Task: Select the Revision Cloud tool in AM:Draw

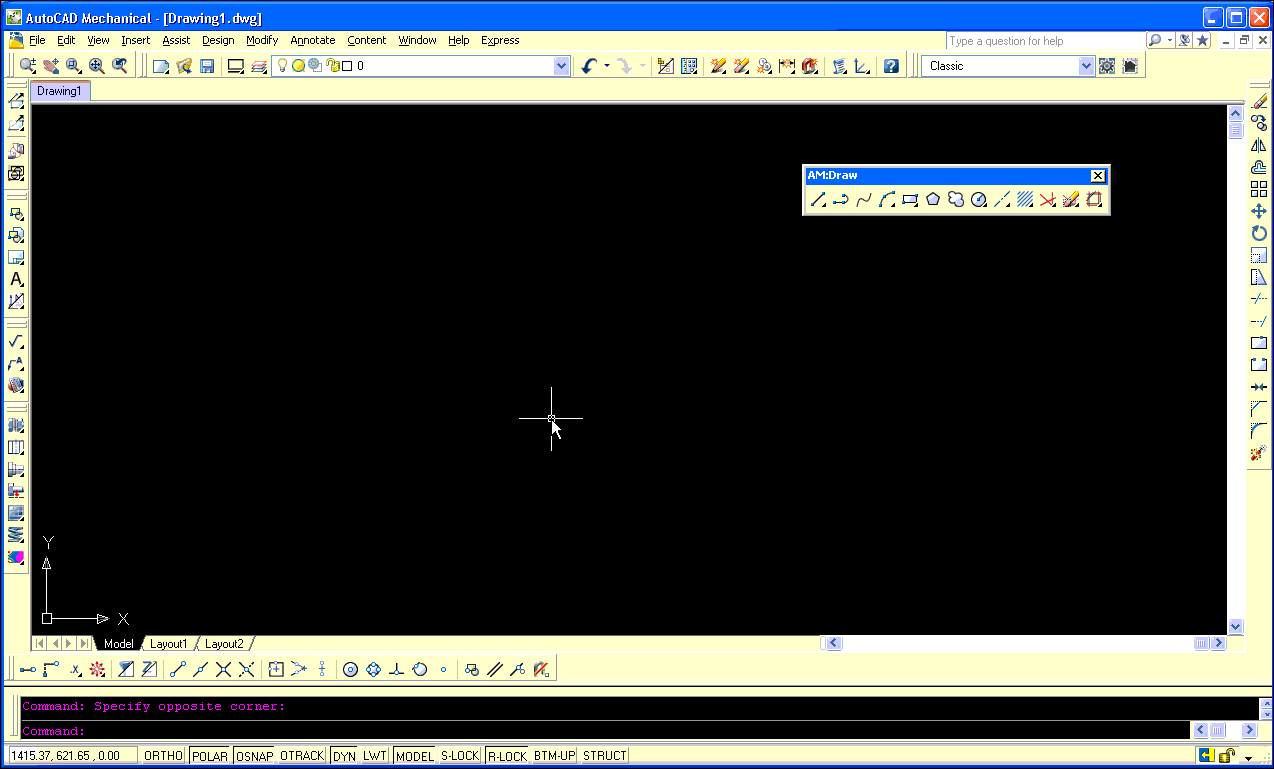Action: (956, 200)
